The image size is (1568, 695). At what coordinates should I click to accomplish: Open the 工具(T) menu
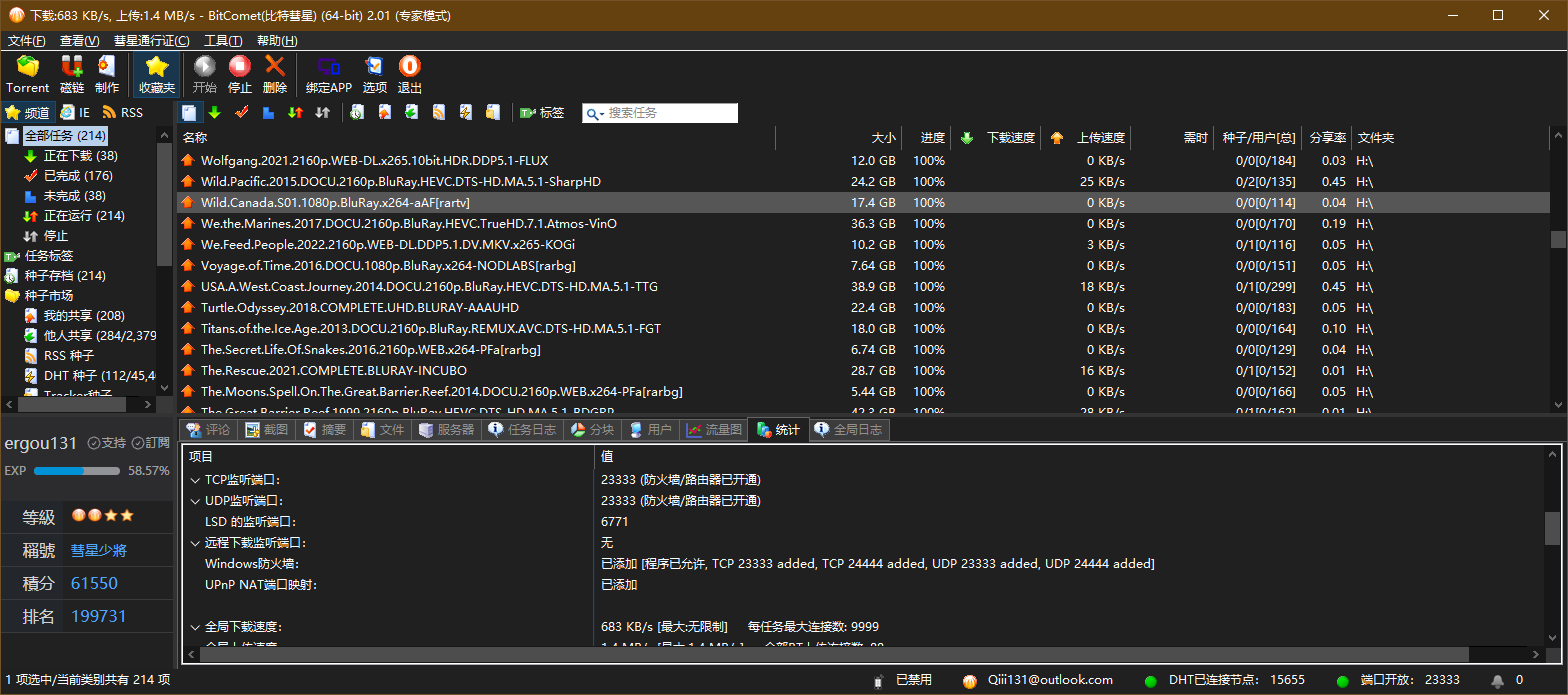(x=222, y=41)
